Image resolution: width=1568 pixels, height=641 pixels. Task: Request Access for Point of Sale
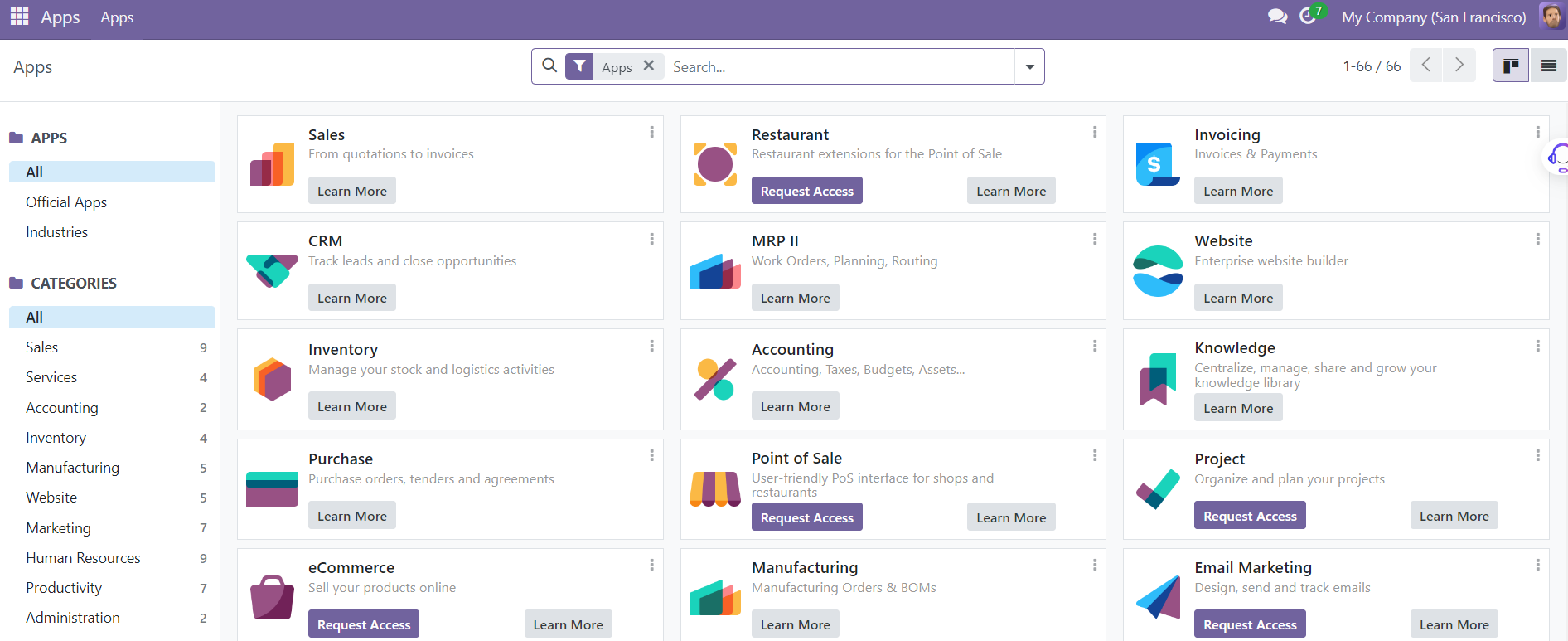tap(806, 517)
